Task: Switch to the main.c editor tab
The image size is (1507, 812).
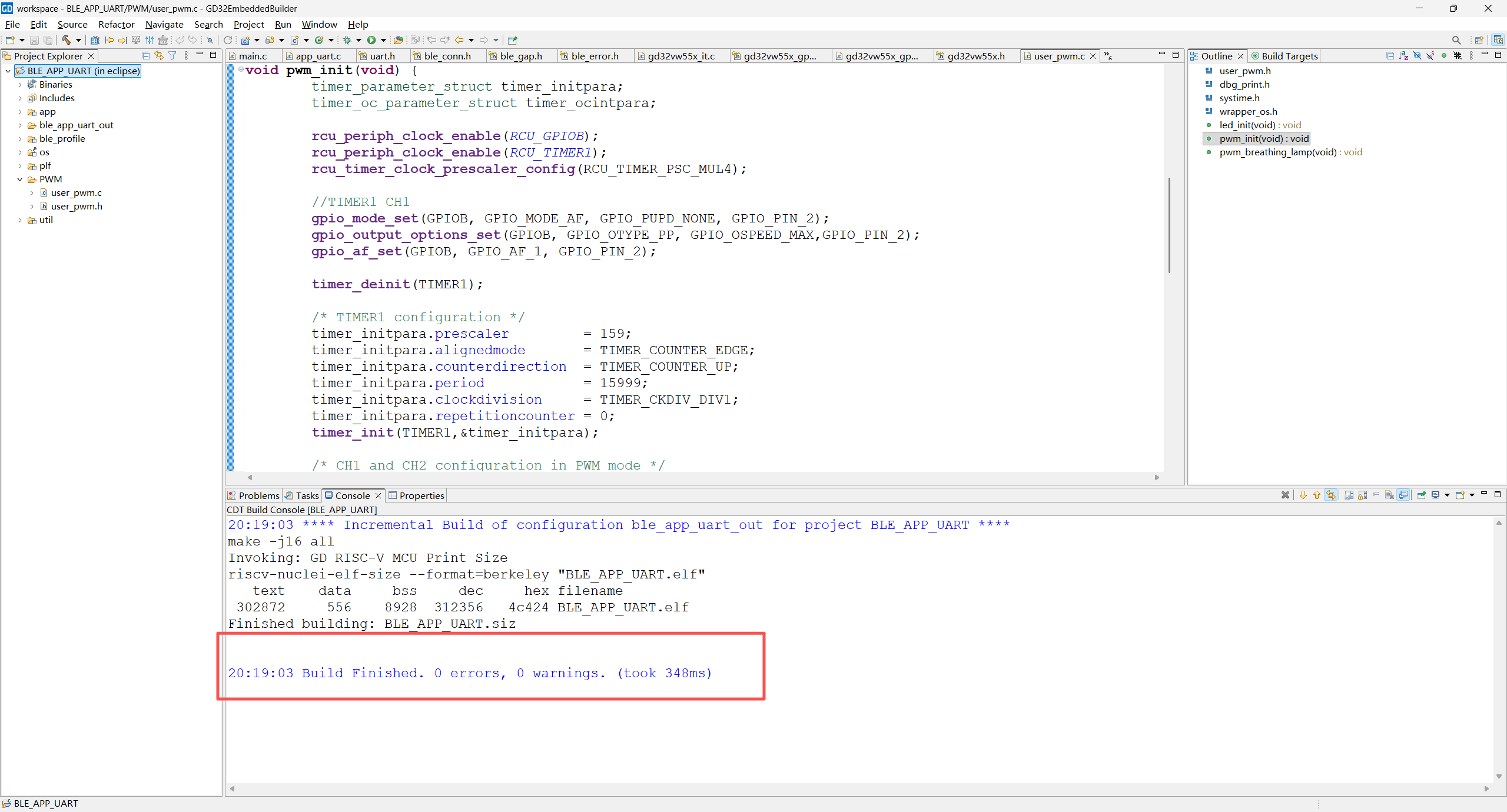Action: 252,56
